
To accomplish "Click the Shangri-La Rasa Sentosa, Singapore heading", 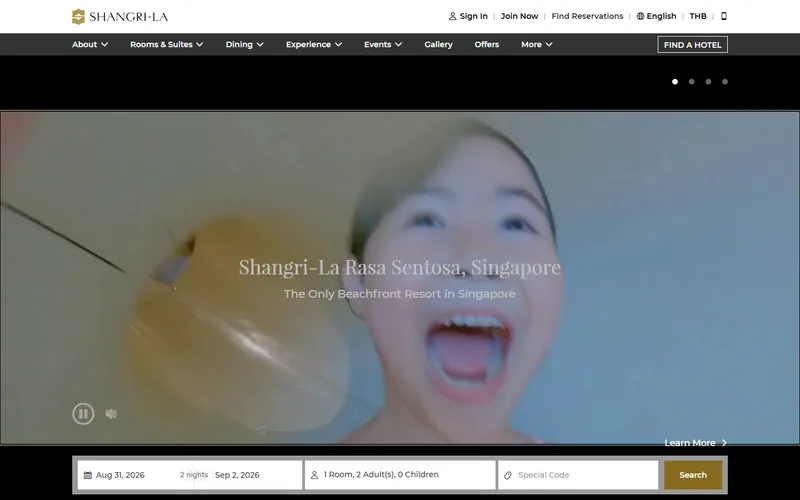I will tap(400, 267).
